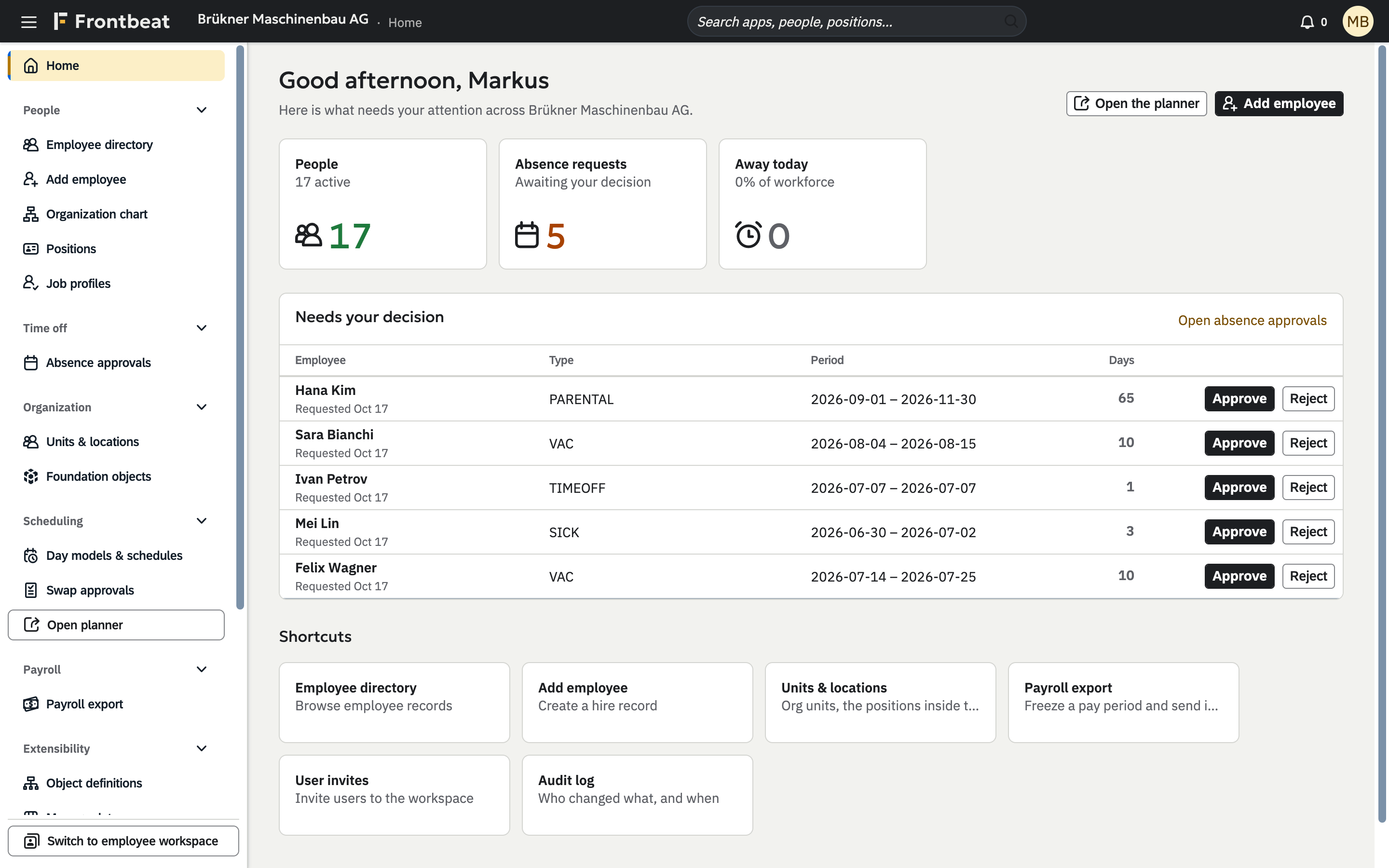Open the Absence requests summary card
Image resolution: width=1389 pixels, height=868 pixels.
[x=603, y=204]
